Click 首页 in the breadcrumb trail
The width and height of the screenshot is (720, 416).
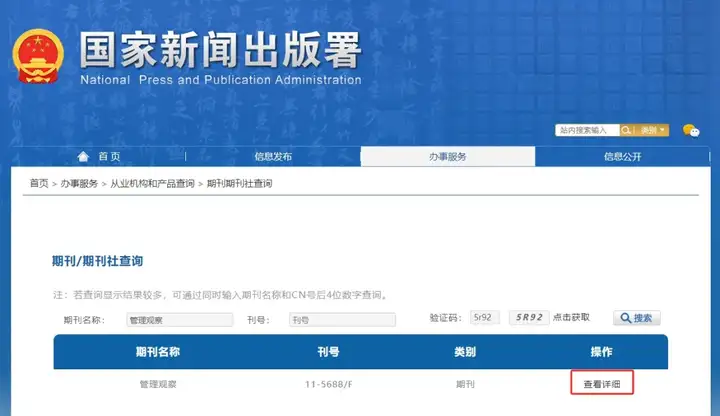pos(39,184)
